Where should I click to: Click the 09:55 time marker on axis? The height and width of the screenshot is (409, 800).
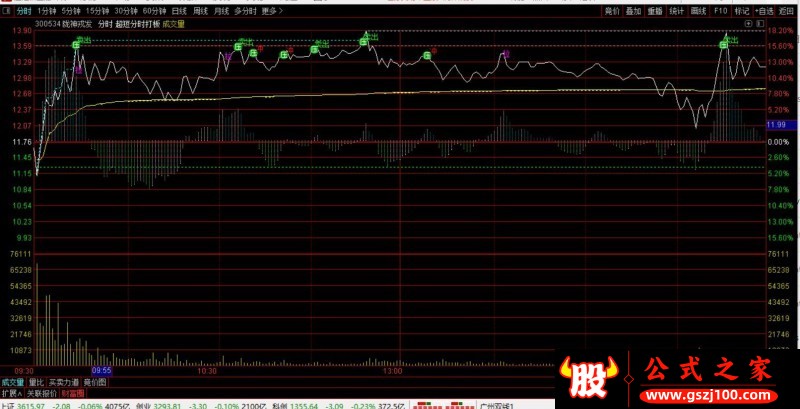(101, 369)
